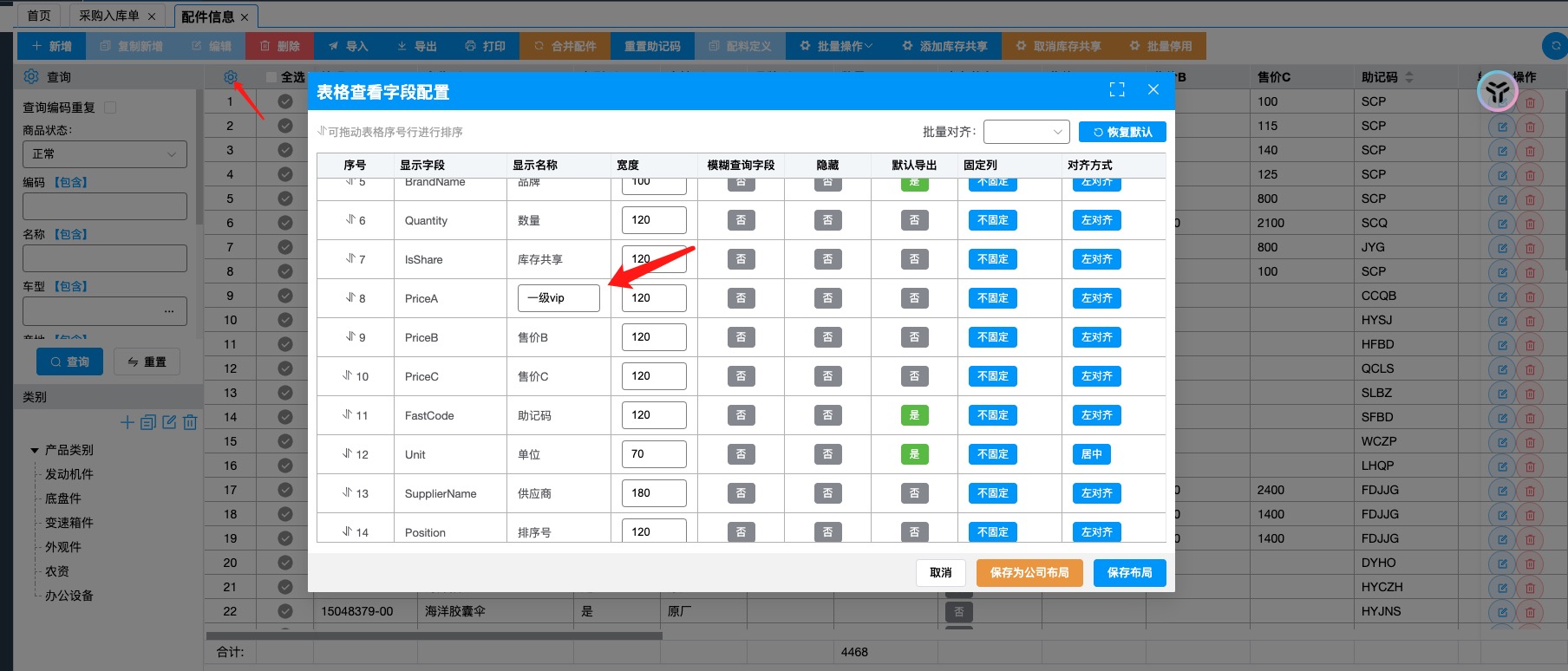Click the 添加库存共享 toolbar button
Viewport: 1568px width, 671px height.
pos(944,46)
